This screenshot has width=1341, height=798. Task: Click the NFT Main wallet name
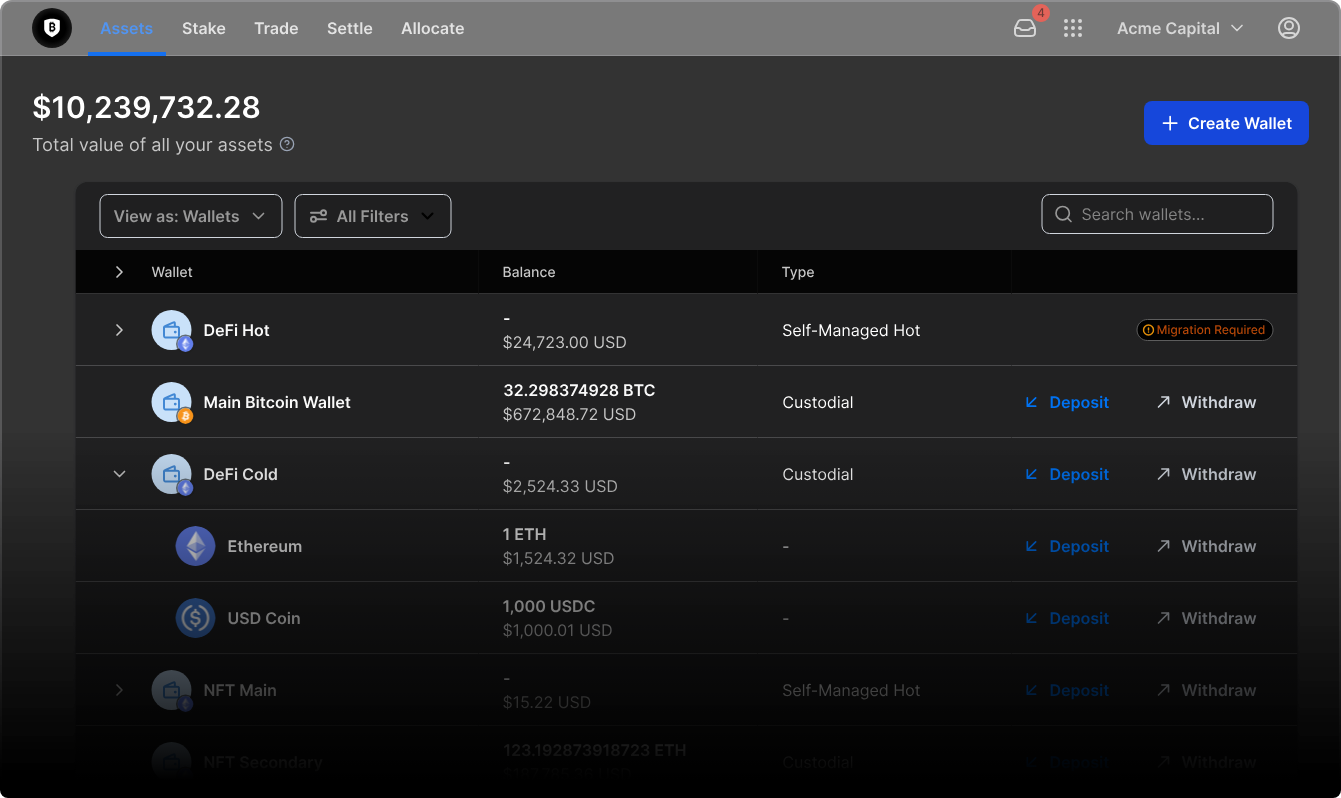tap(240, 690)
